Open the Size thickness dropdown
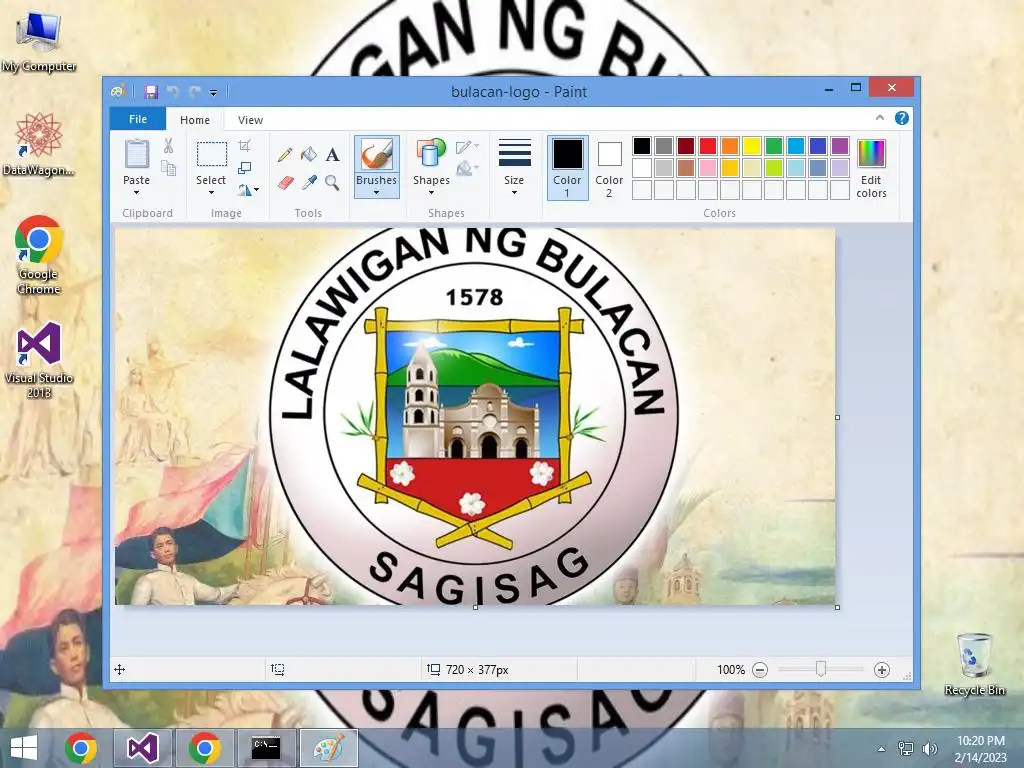 coord(515,167)
